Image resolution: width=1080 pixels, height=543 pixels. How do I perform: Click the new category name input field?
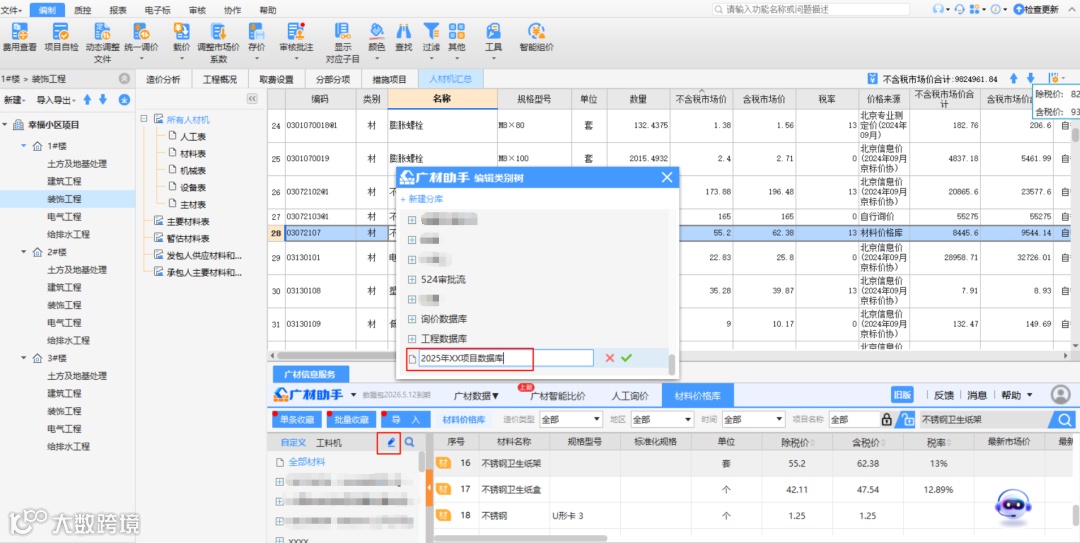pyautogui.click(x=506, y=358)
